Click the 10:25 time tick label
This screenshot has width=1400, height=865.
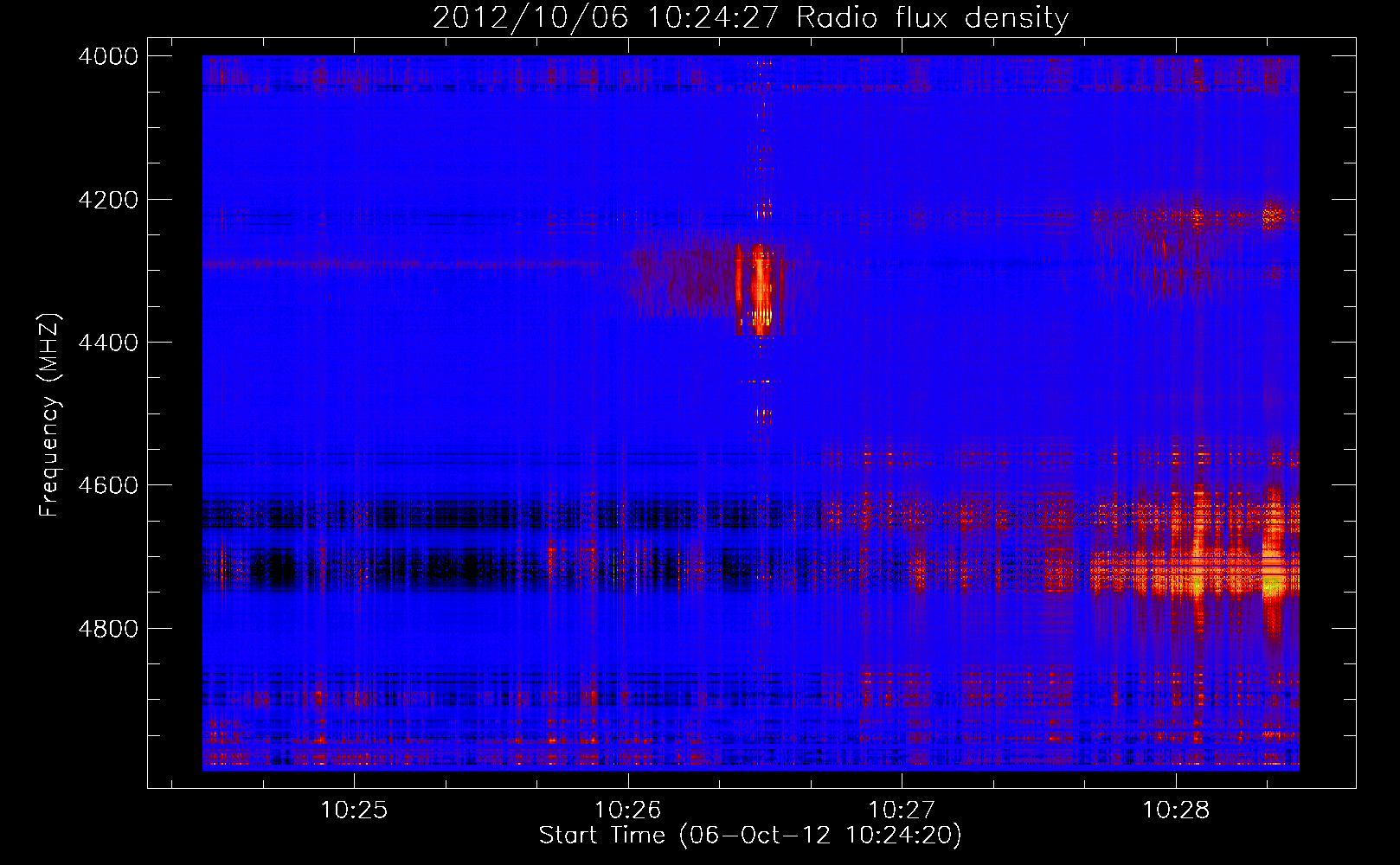click(x=354, y=811)
